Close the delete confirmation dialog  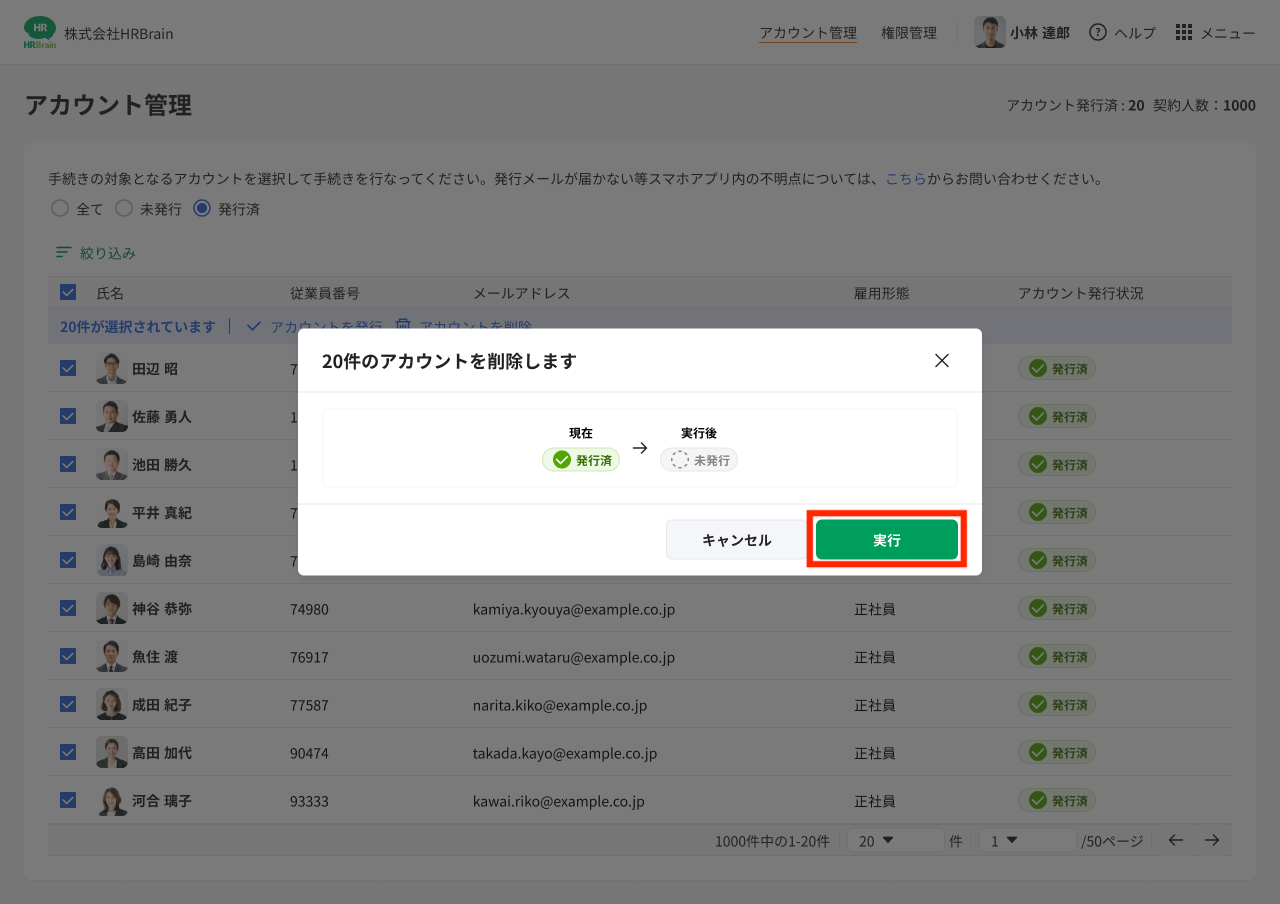[941, 361]
